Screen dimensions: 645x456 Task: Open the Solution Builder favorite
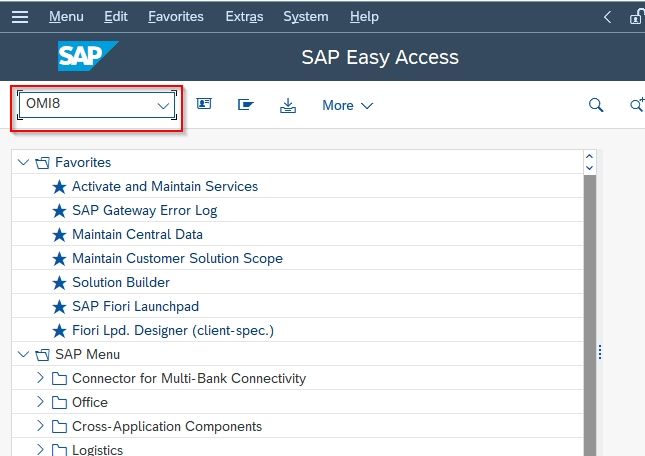coord(121,282)
